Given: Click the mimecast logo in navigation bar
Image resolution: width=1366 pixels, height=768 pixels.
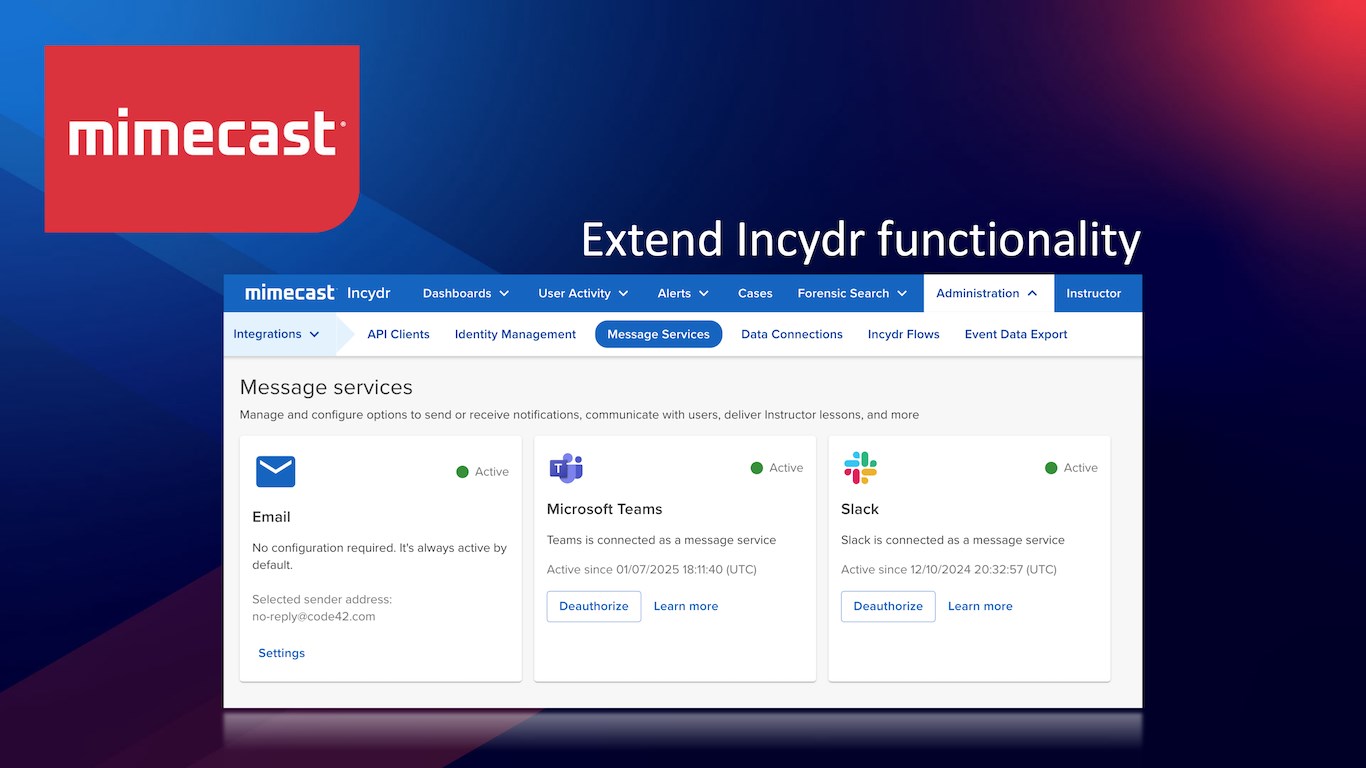Looking at the screenshot, I should point(290,293).
